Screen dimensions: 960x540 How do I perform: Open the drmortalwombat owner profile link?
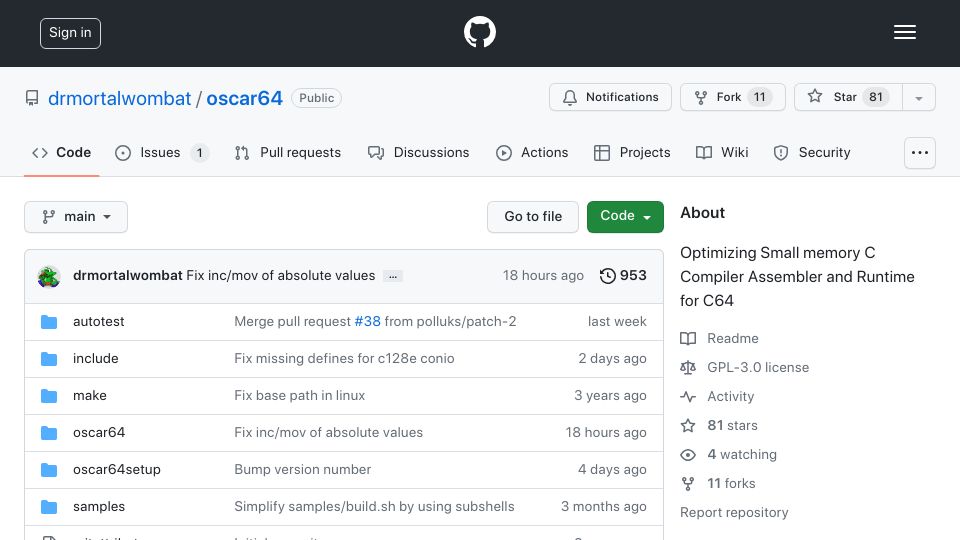[x=119, y=99]
